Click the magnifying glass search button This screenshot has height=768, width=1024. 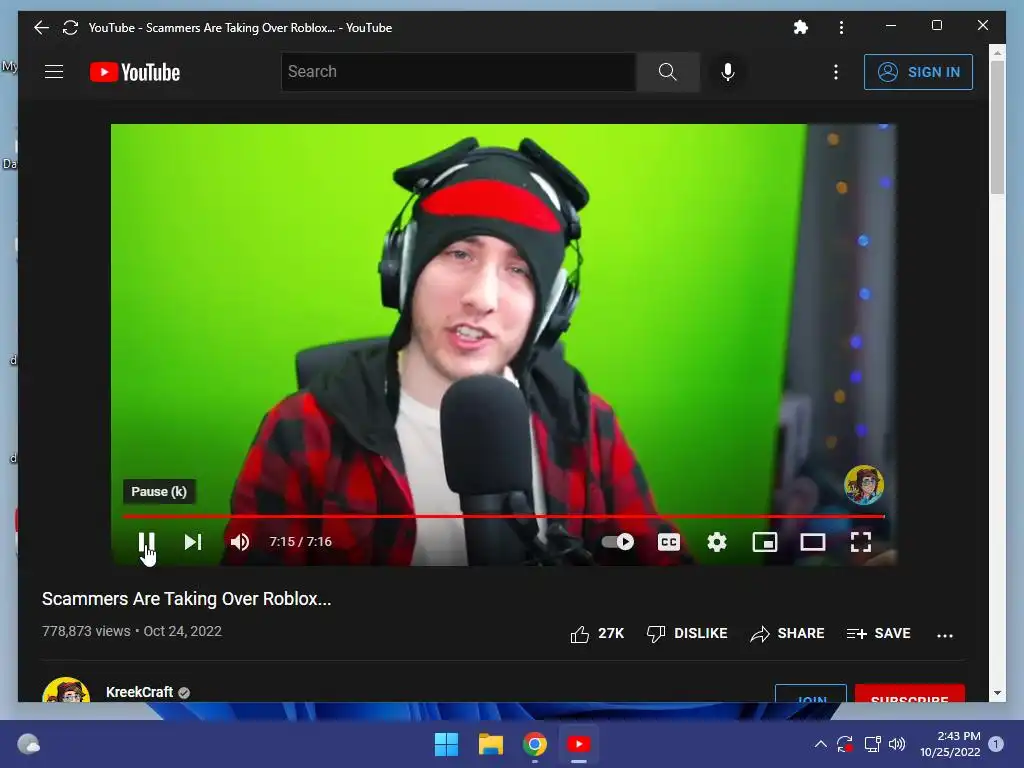pyautogui.click(x=667, y=72)
